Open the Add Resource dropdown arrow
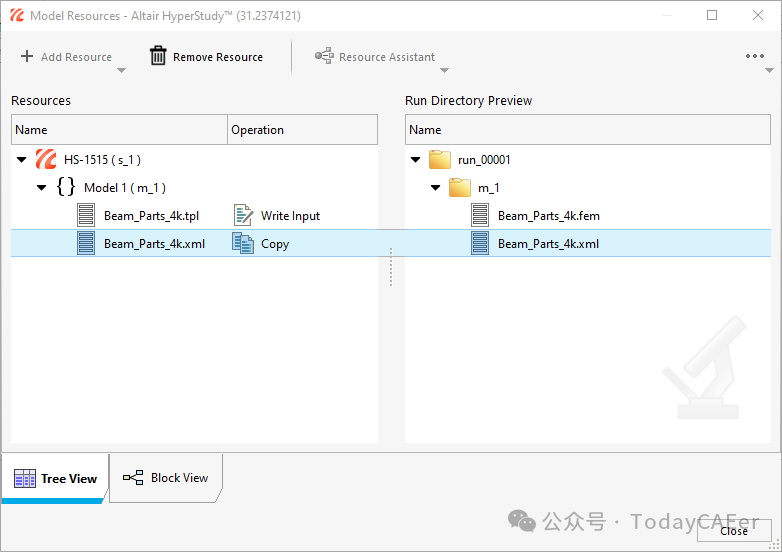 pos(121,70)
